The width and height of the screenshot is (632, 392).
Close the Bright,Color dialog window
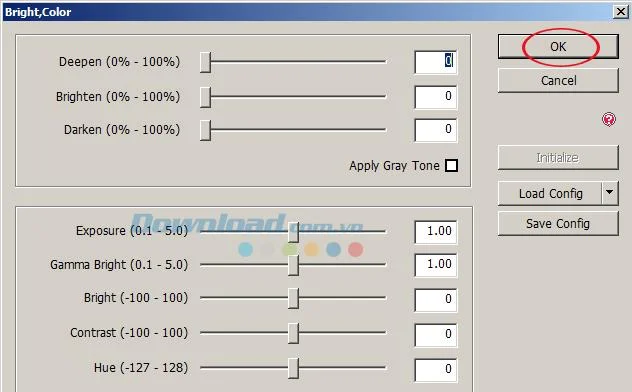point(621,12)
